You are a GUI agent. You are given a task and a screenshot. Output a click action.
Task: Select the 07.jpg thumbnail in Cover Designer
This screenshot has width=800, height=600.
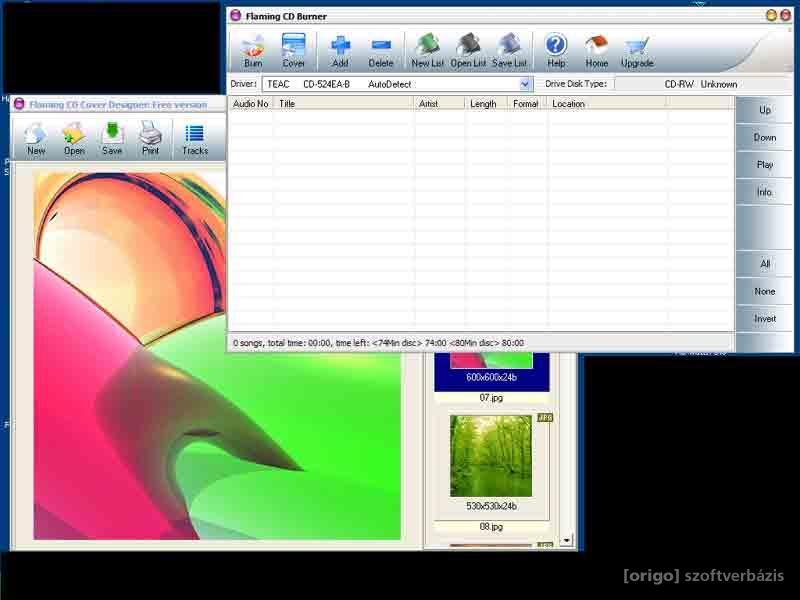coord(491,372)
